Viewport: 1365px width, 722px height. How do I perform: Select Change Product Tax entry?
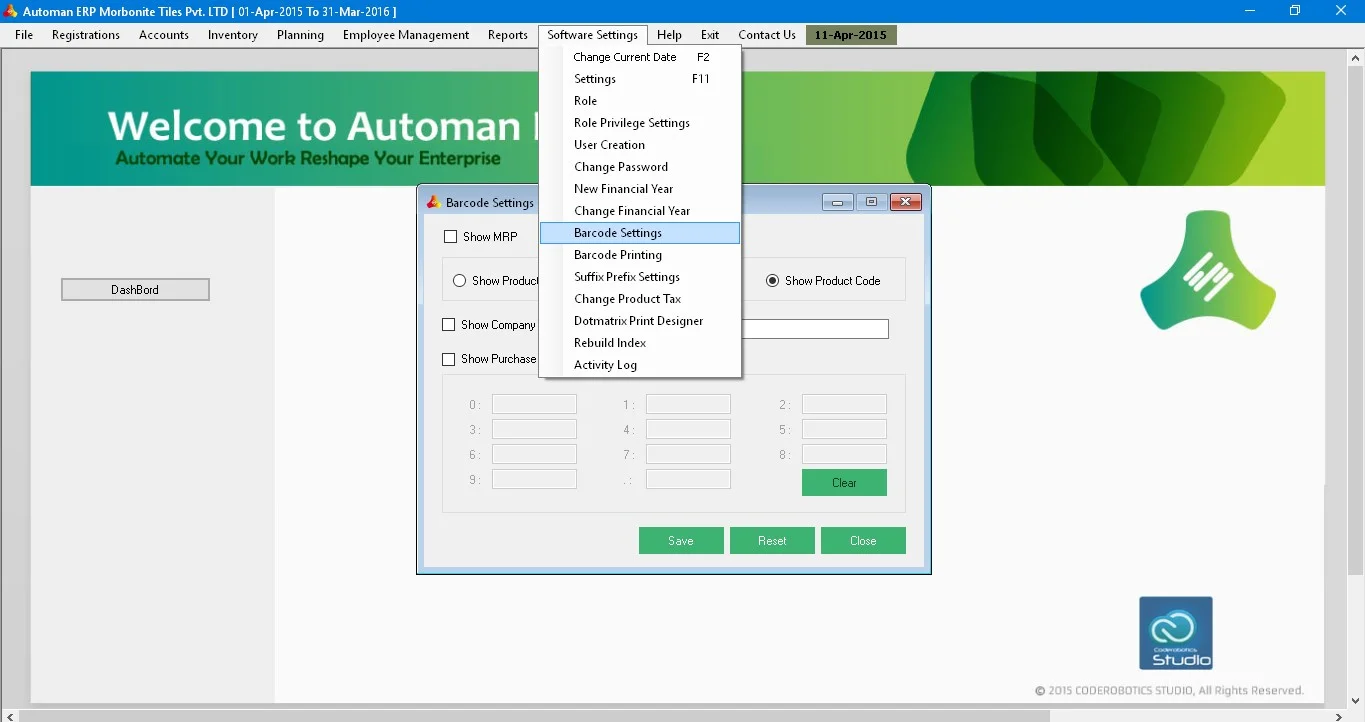click(640, 299)
